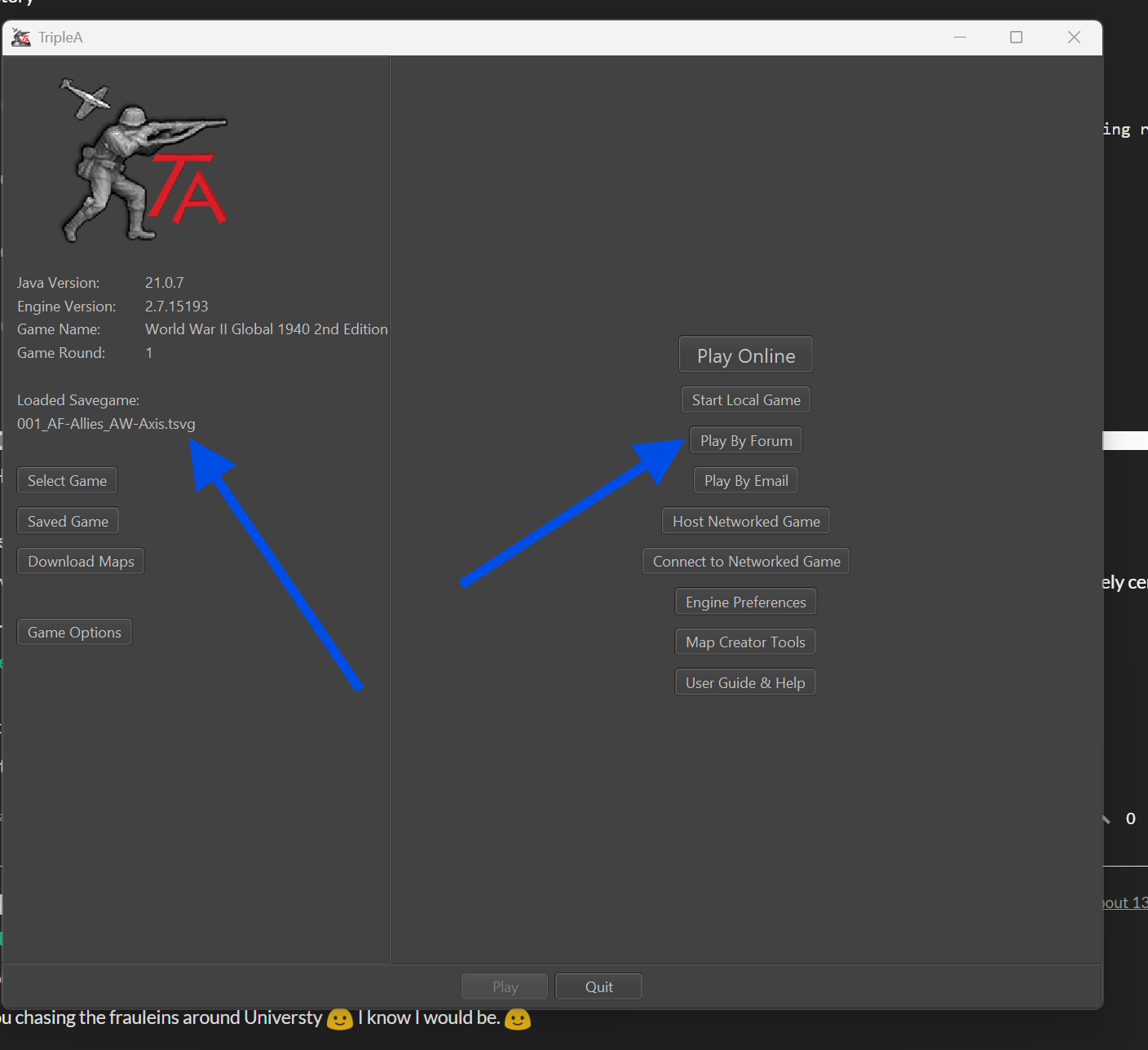This screenshot has width=1148, height=1050.
Task: Click the TripleA title bar app icon
Action: pos(21,37)
